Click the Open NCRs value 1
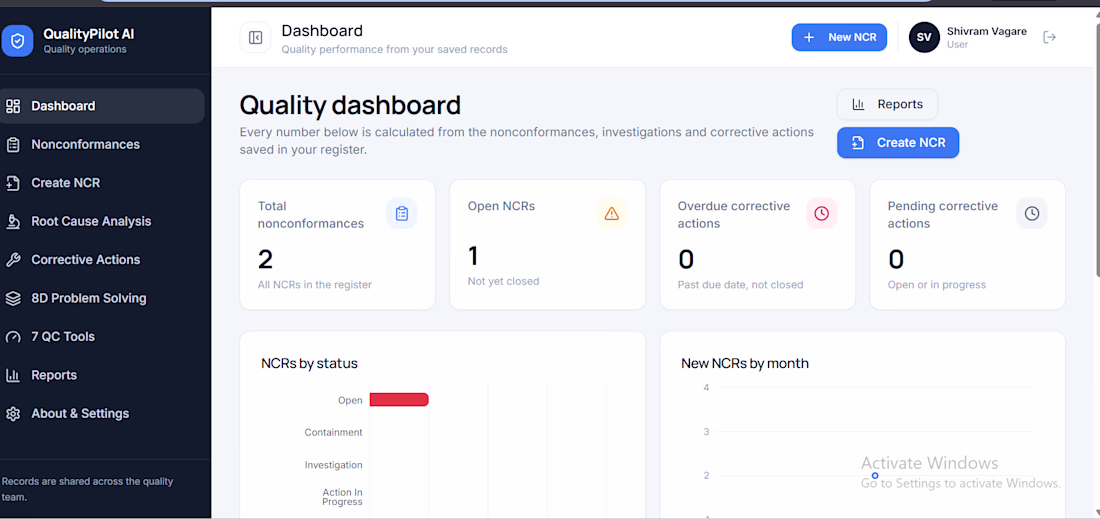 473,256
